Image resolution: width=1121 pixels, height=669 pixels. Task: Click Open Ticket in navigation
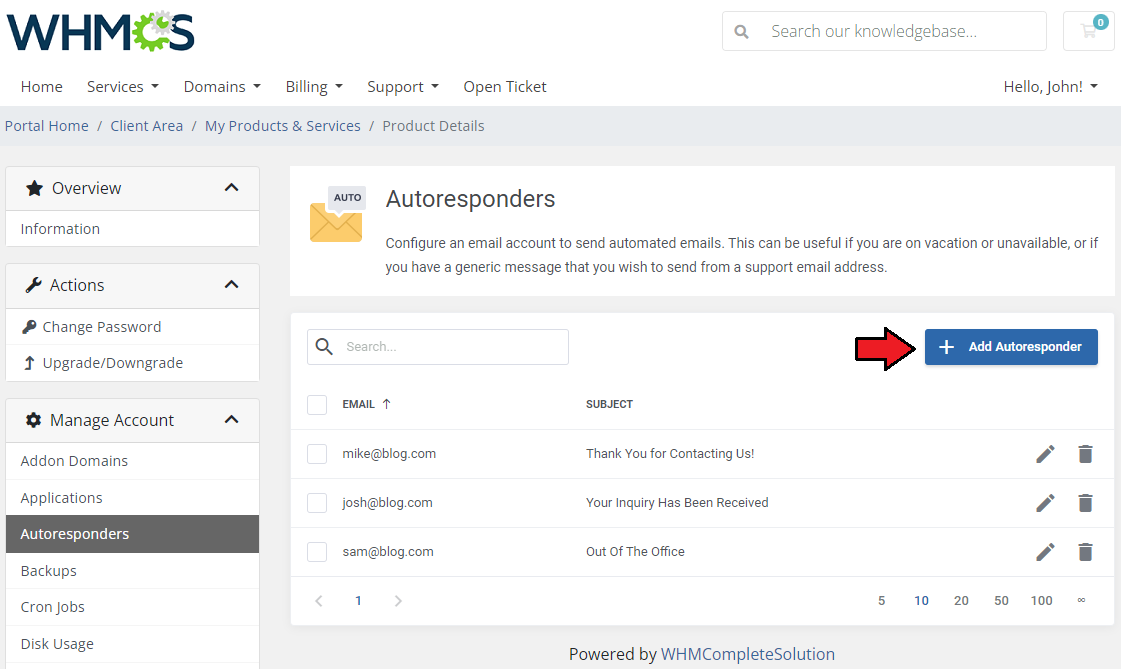tap(505, 86)
